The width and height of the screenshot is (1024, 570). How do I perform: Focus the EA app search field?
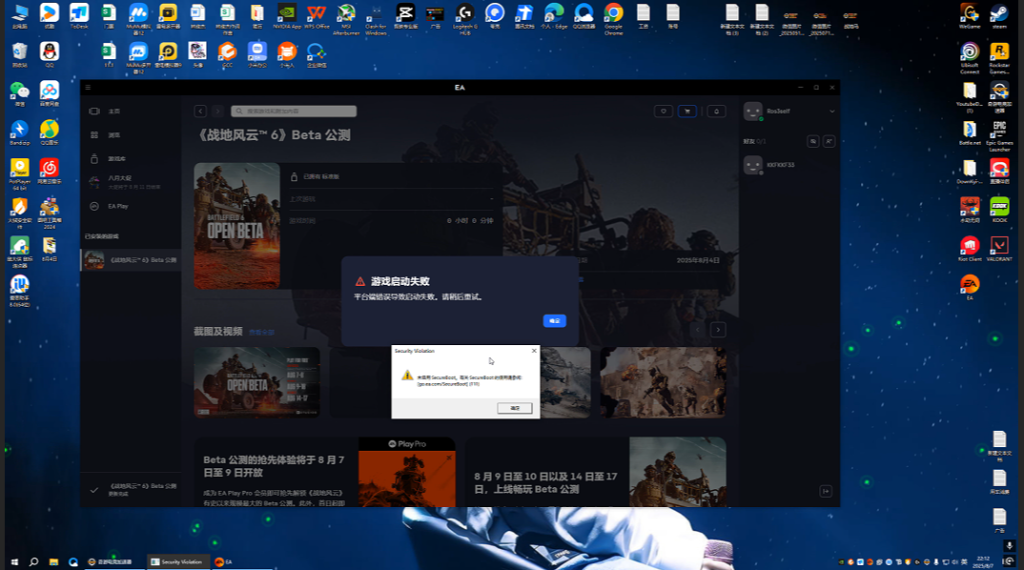294,111
